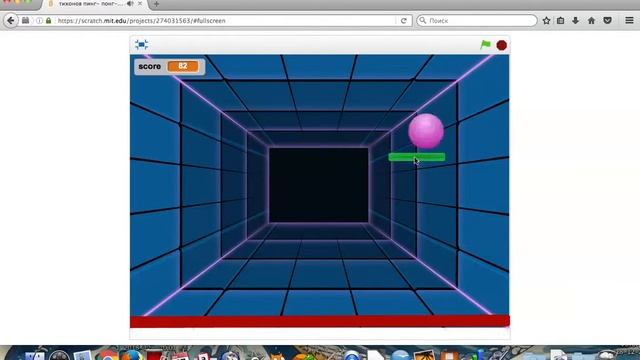Click the pink ball sprite

426,131
